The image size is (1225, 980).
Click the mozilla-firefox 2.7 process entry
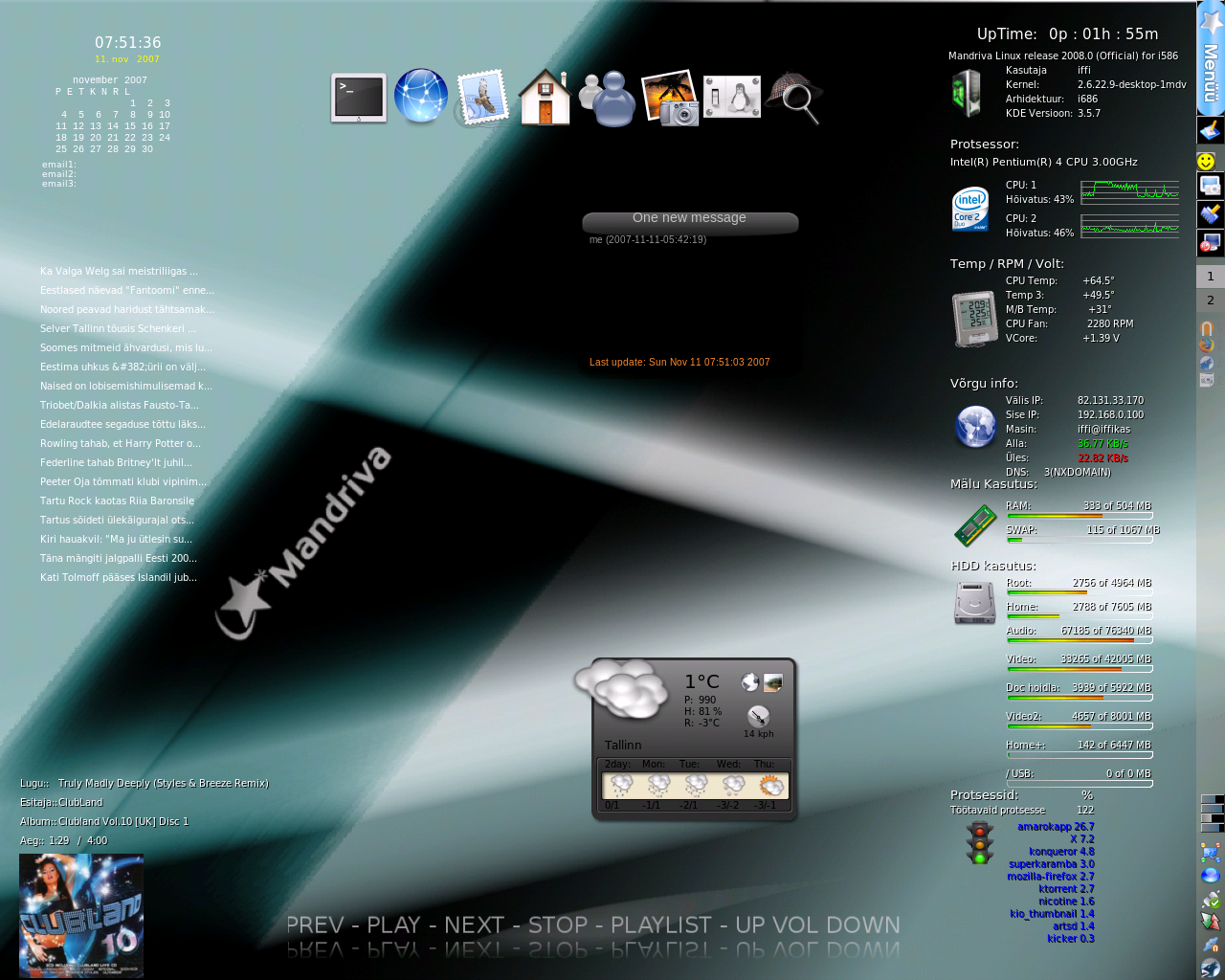tap(1051, 877)
